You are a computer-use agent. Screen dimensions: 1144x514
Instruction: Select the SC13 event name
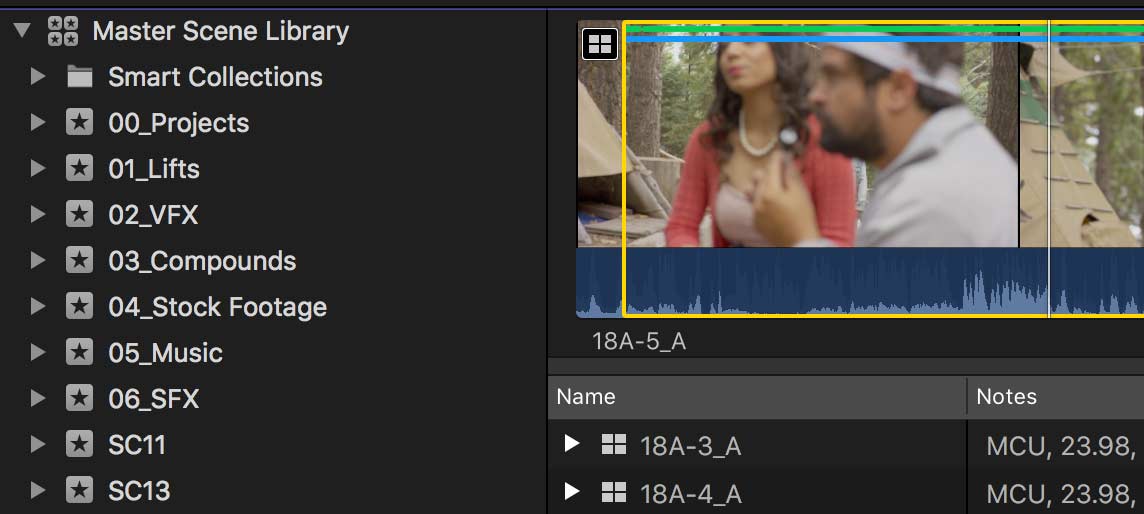coord(139,491)
